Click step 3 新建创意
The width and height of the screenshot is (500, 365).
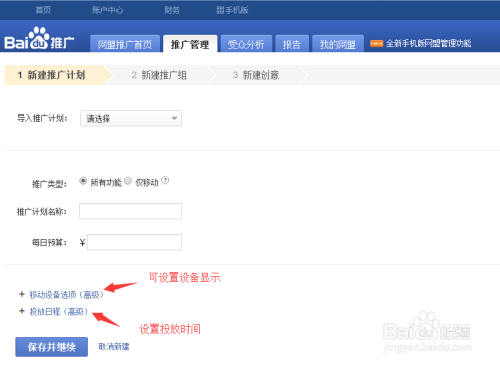(256, 75)
